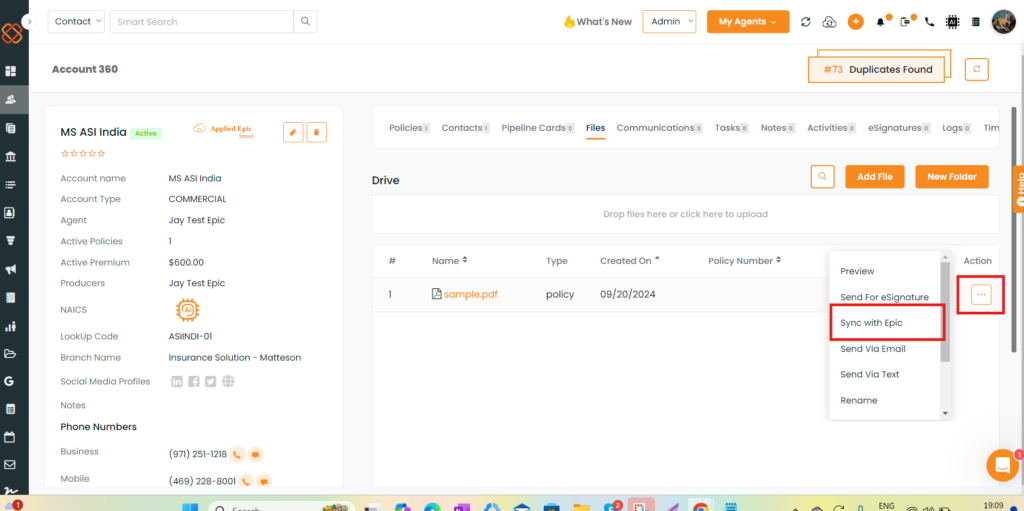Viewport: 1024px width, 511px height.
Task: Edit the account with the pencil icon
Action: coord(293,132)
